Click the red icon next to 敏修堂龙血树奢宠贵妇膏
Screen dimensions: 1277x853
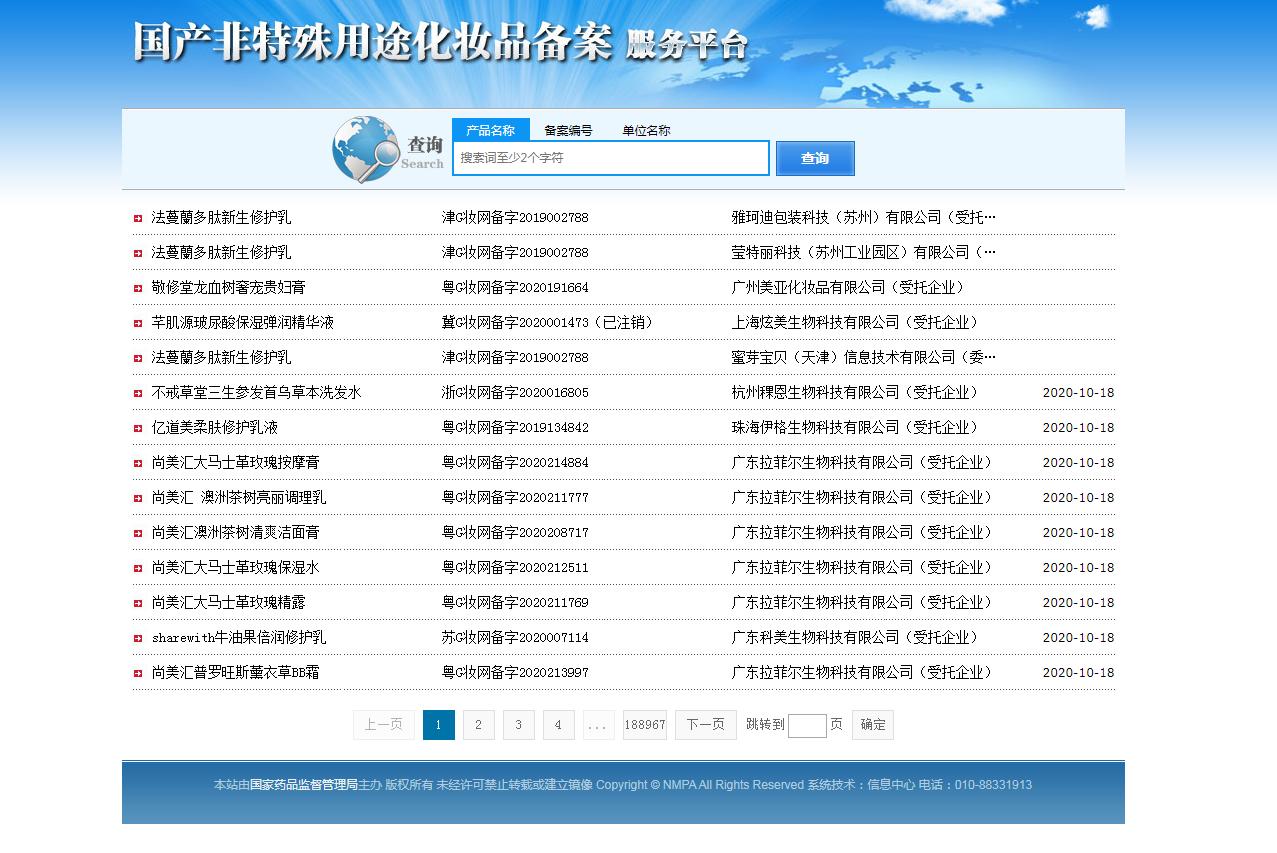[x=137, y=287]
